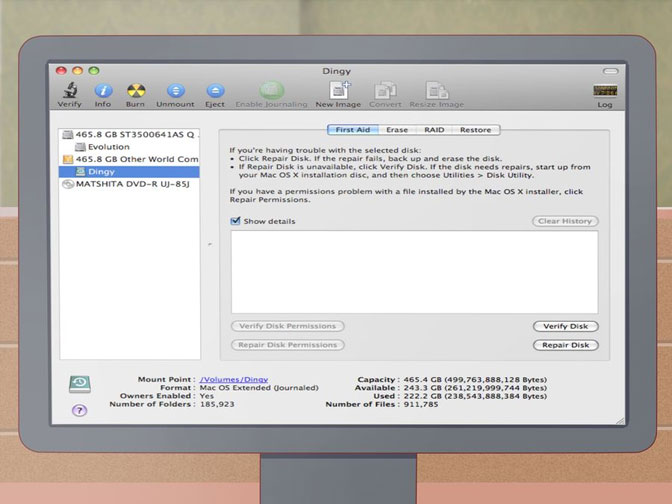The image size is (672, 504).
Task: Click the Dingy window title
Action: [x=336, y=71]
